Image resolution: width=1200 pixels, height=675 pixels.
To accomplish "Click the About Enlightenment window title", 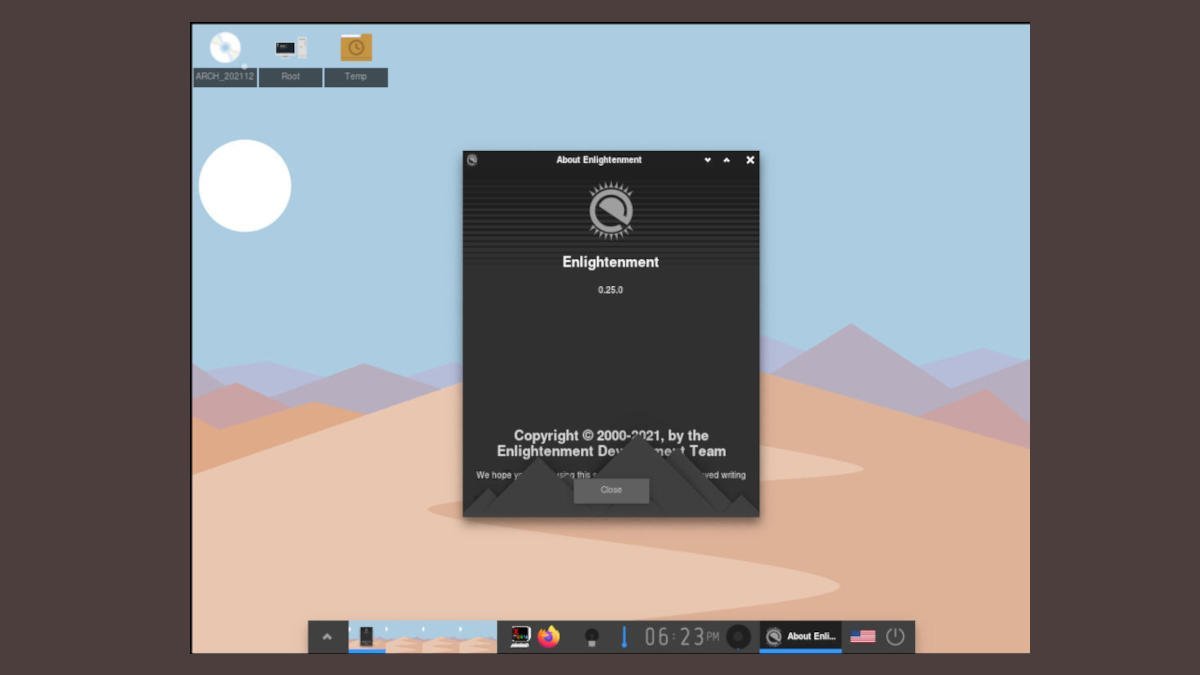I will (x=599, y=160).
